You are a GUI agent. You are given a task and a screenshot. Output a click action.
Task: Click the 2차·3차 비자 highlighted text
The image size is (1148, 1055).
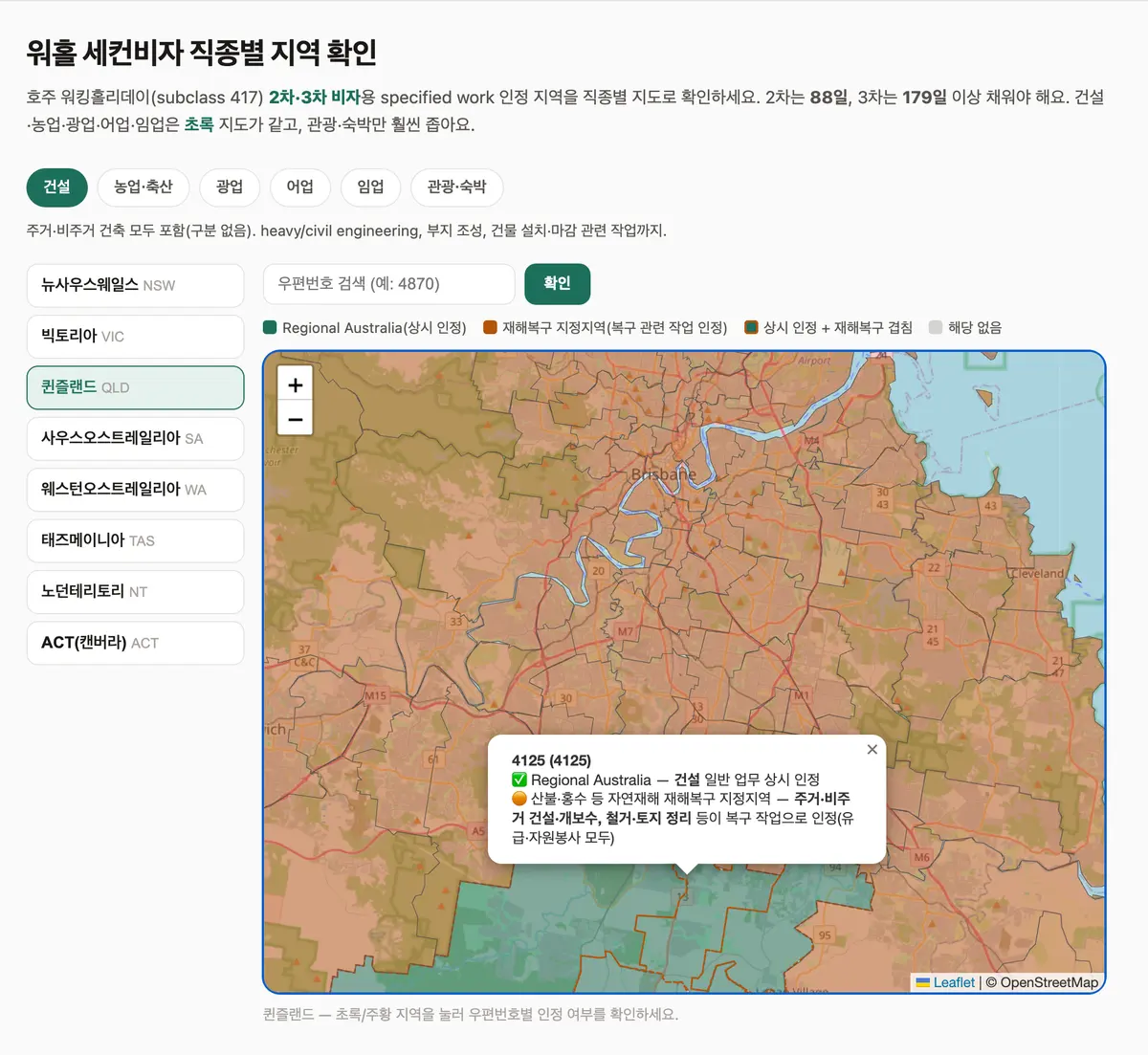(x=314, y=98)
